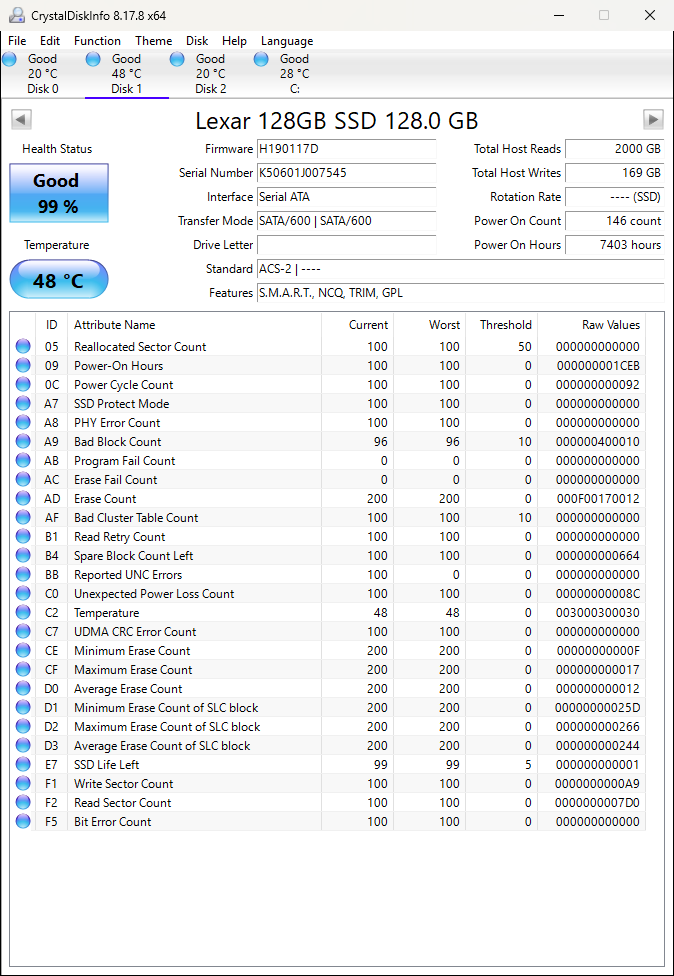Open the Function menu
Viewport: 674px width, 976px height.
(x=97, y=41)
